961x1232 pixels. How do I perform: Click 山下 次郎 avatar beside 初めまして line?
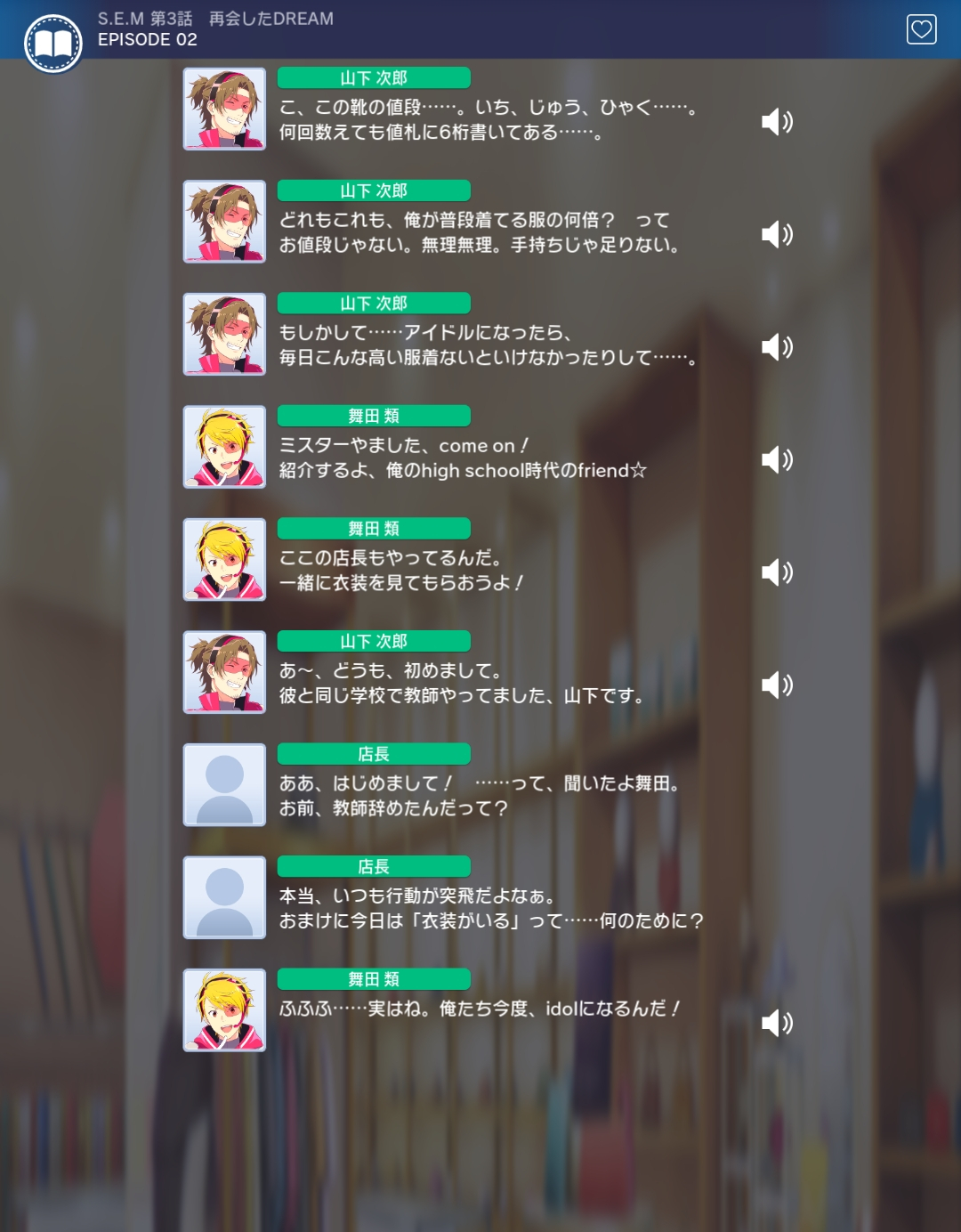tap(224, 672)
